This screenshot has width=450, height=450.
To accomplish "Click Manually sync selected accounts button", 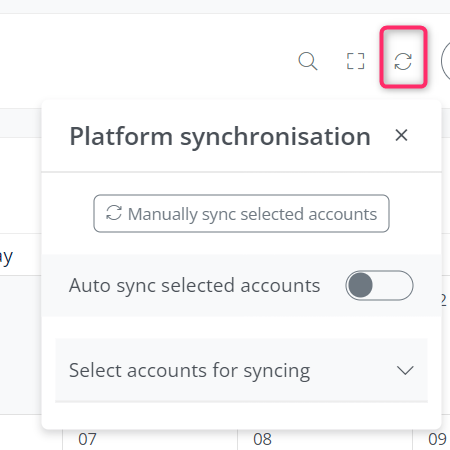I will [241, 213].
